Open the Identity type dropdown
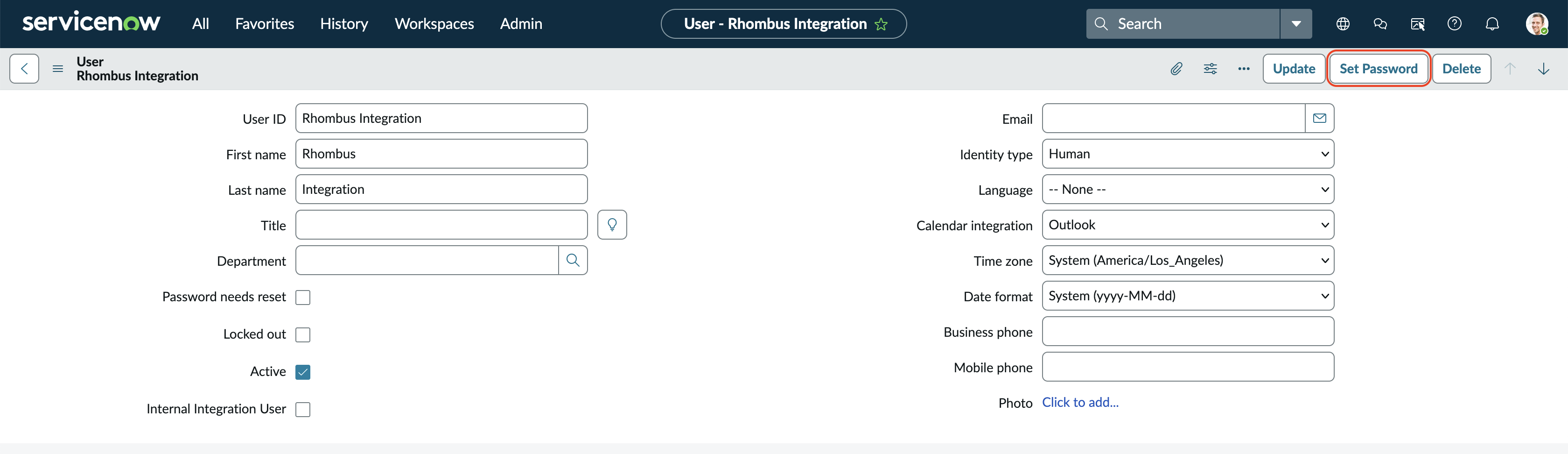 (x=1188, y=154)
